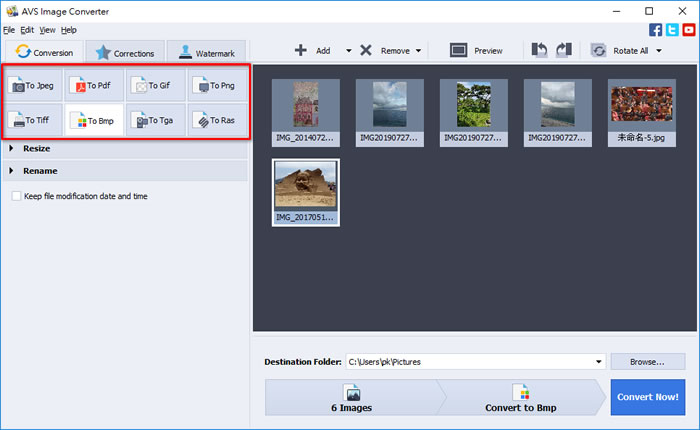The width and height of the screenshot is (700, 430).
Task: Select the To Ras format button
Action: pyautogui.click(x=217, y=120)
